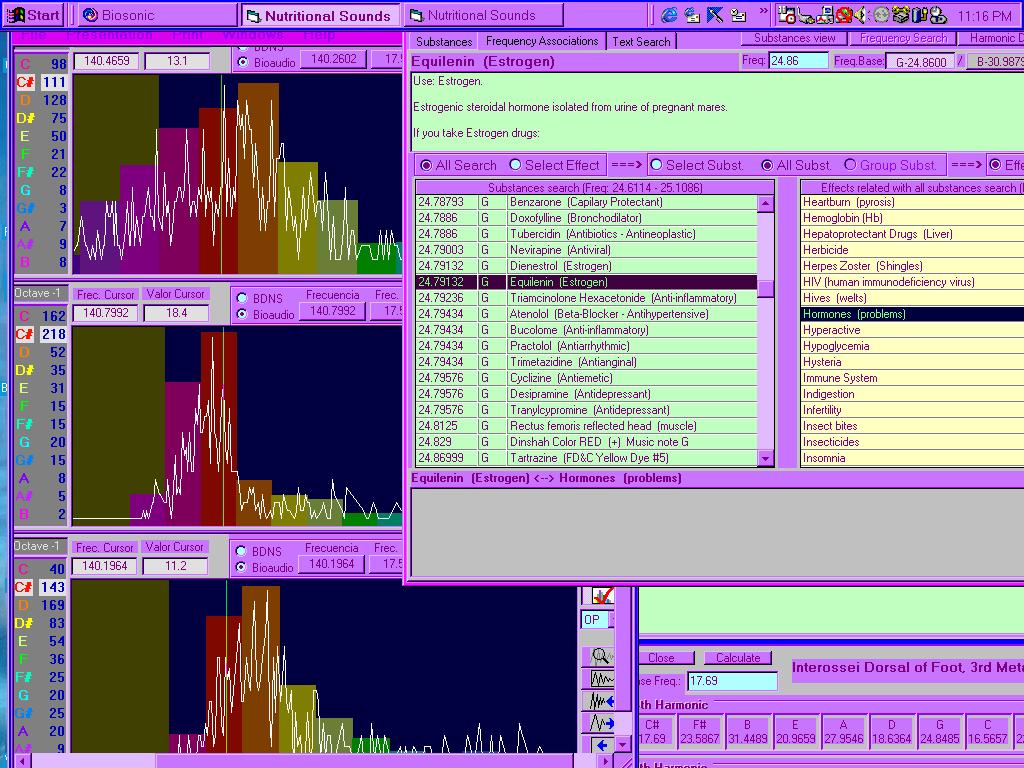Image resolution: width=1024 pixels, height=768 pixels.
Task: Click the magnifier zoom waveform icon
Action: (601, 656)
